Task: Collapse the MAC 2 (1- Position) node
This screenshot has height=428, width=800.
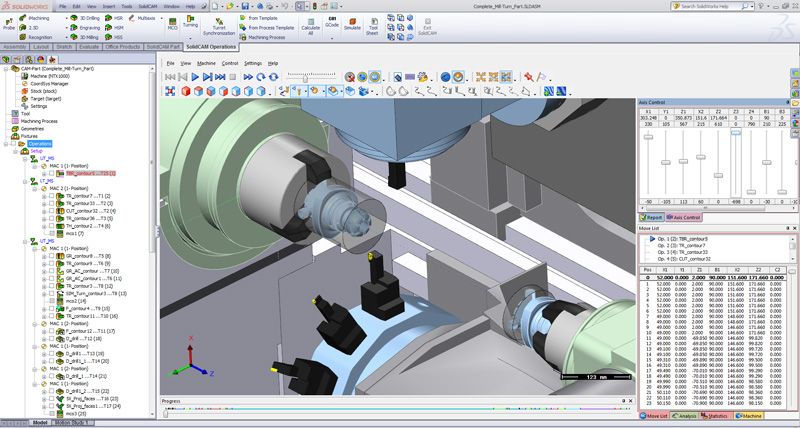Action: (36, 188)
